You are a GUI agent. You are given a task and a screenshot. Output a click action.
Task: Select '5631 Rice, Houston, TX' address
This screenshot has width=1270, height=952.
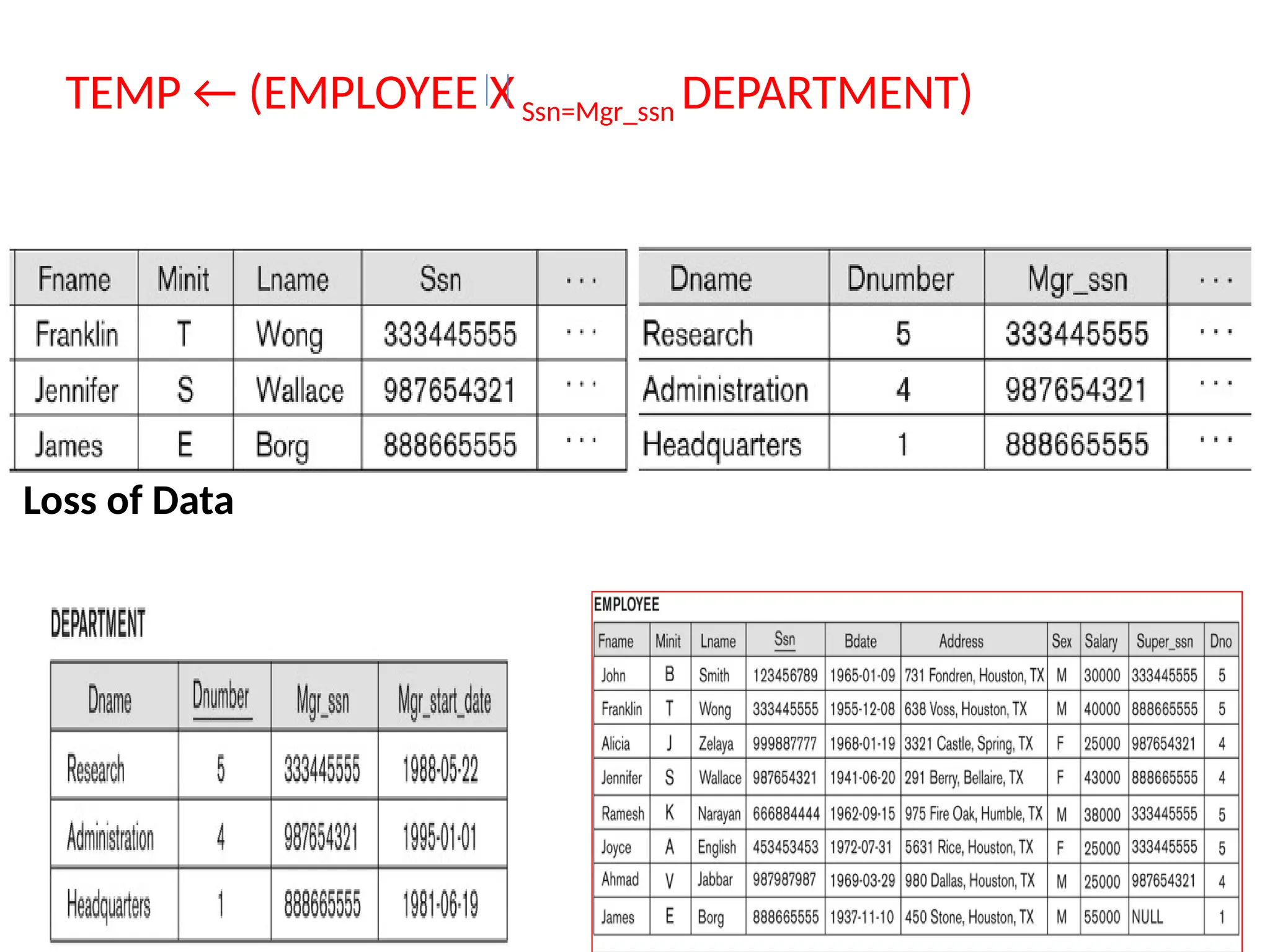click(x=969, y=847)
